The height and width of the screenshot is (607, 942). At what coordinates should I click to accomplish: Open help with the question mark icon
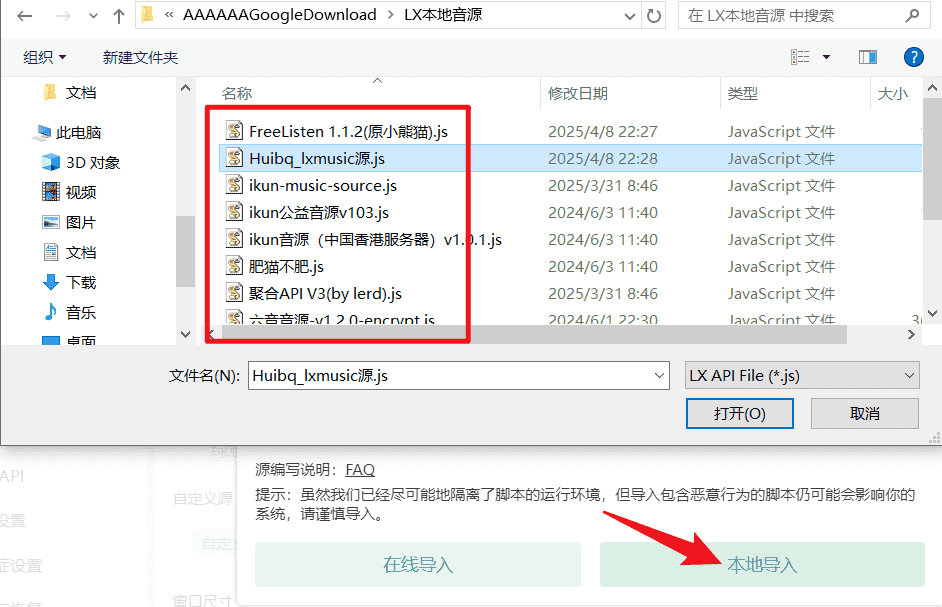pos(913,57)
